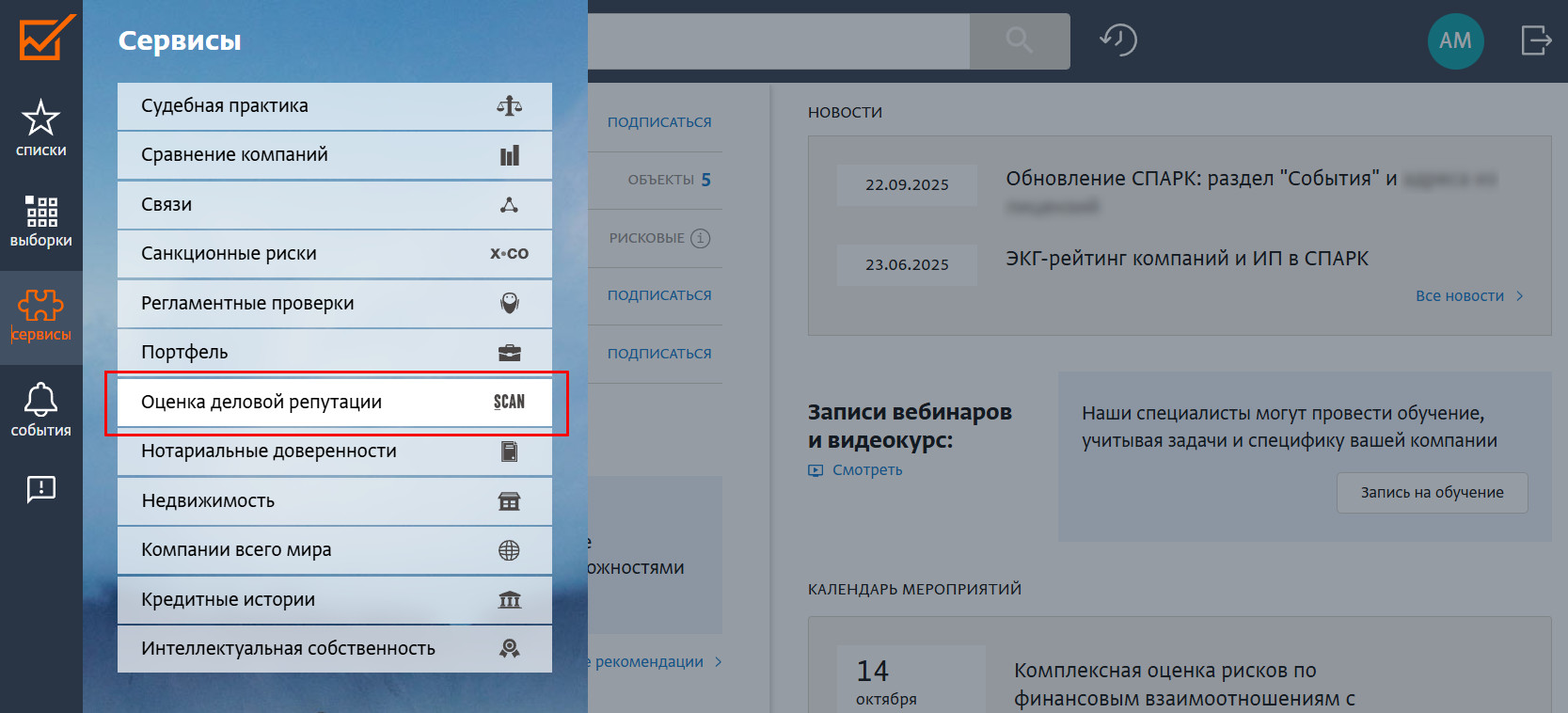Screen dimensions: 1568x713
Task: Click the feedback speech bubble icon
Action: click(40, 489)
